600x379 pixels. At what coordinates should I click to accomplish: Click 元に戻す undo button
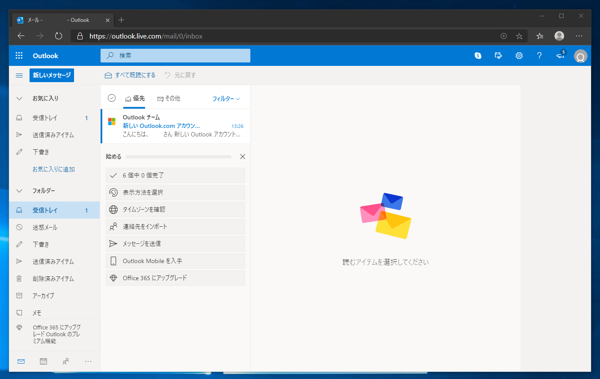coord(180,75)
